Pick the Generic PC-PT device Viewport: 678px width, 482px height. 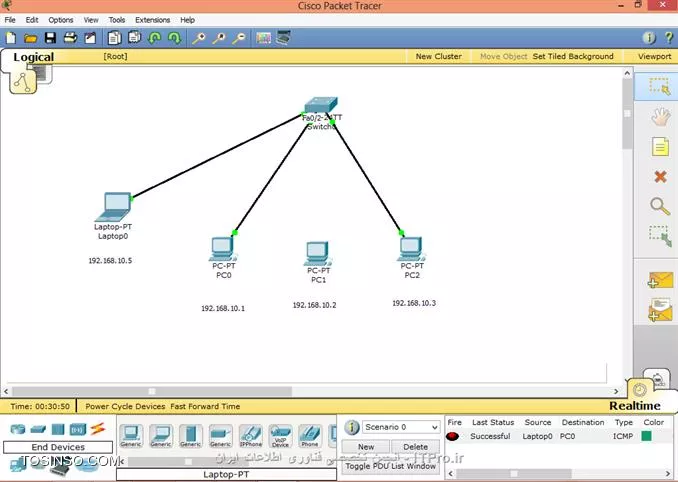(x=131, y=436)
